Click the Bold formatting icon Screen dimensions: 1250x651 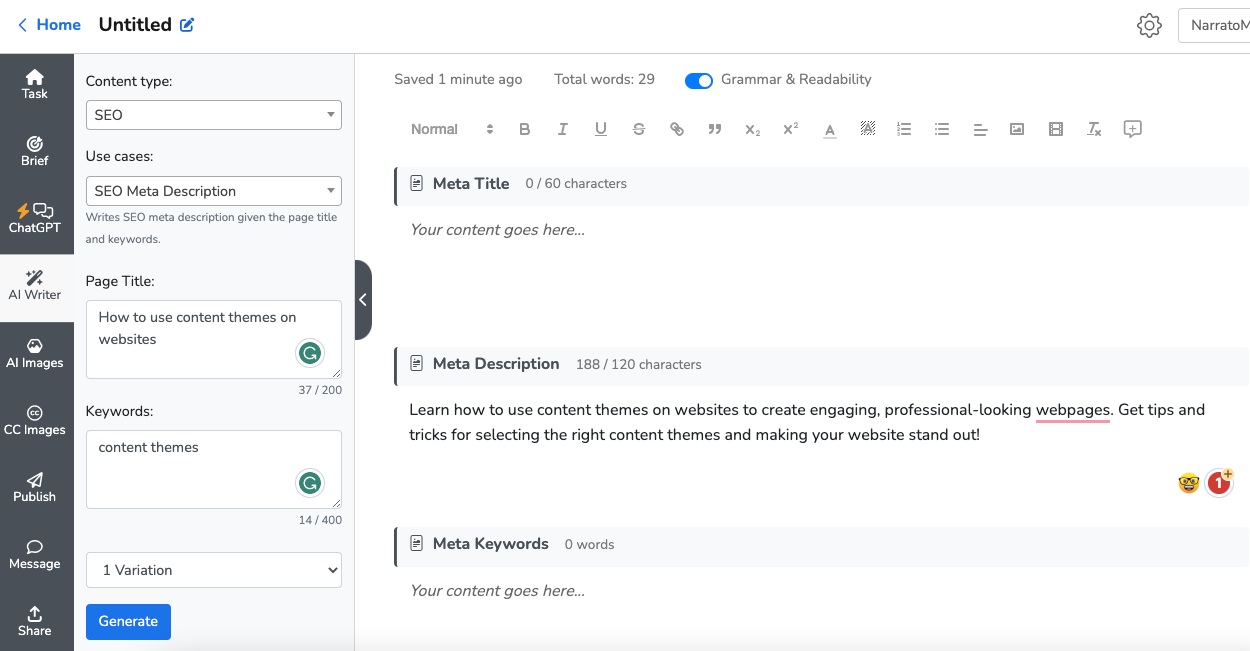point(525,129)
